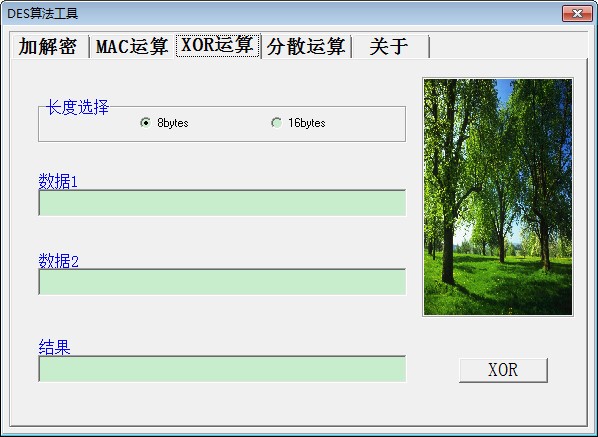This screenshot has width=598, height=437.
Task: Click the 长度选择 group label
Action: (x=77, y=108)
